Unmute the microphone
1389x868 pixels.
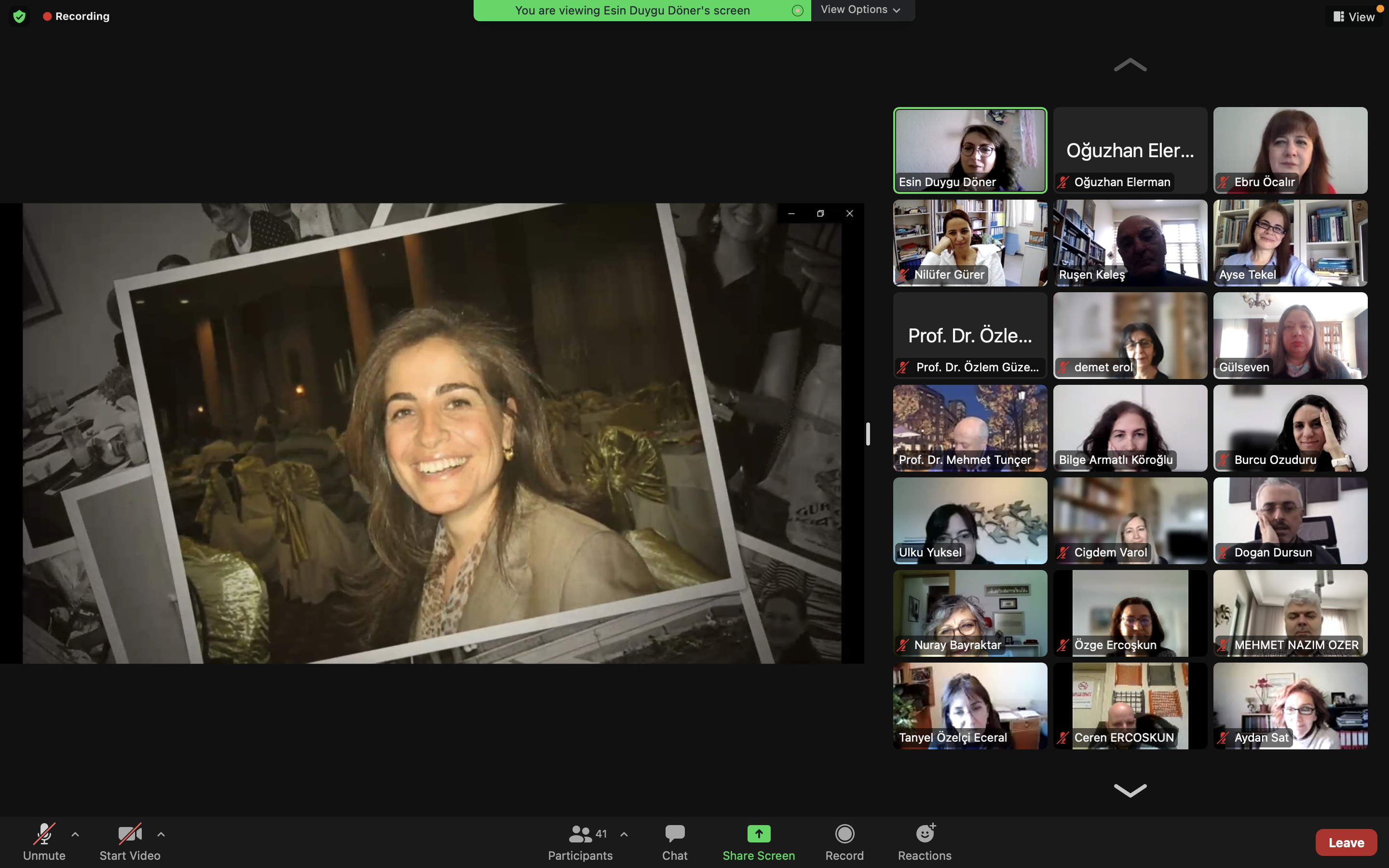pos(44,842)
